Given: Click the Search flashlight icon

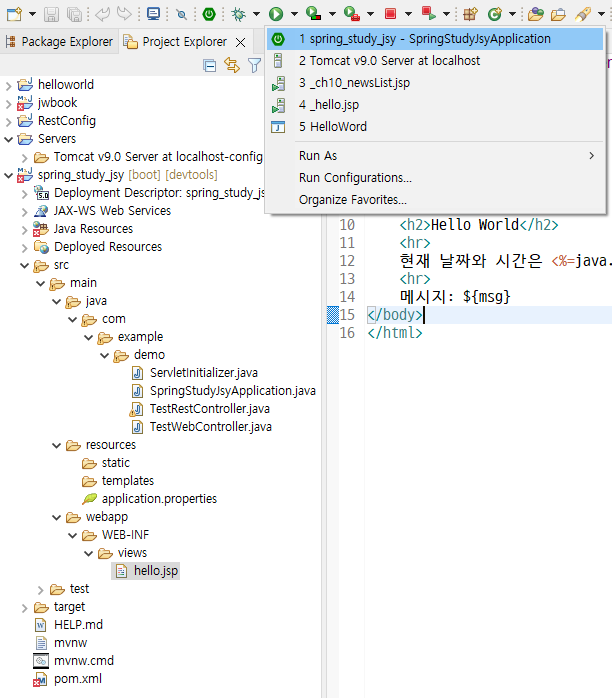Looking at the screenshot, I should click(583, 14).
